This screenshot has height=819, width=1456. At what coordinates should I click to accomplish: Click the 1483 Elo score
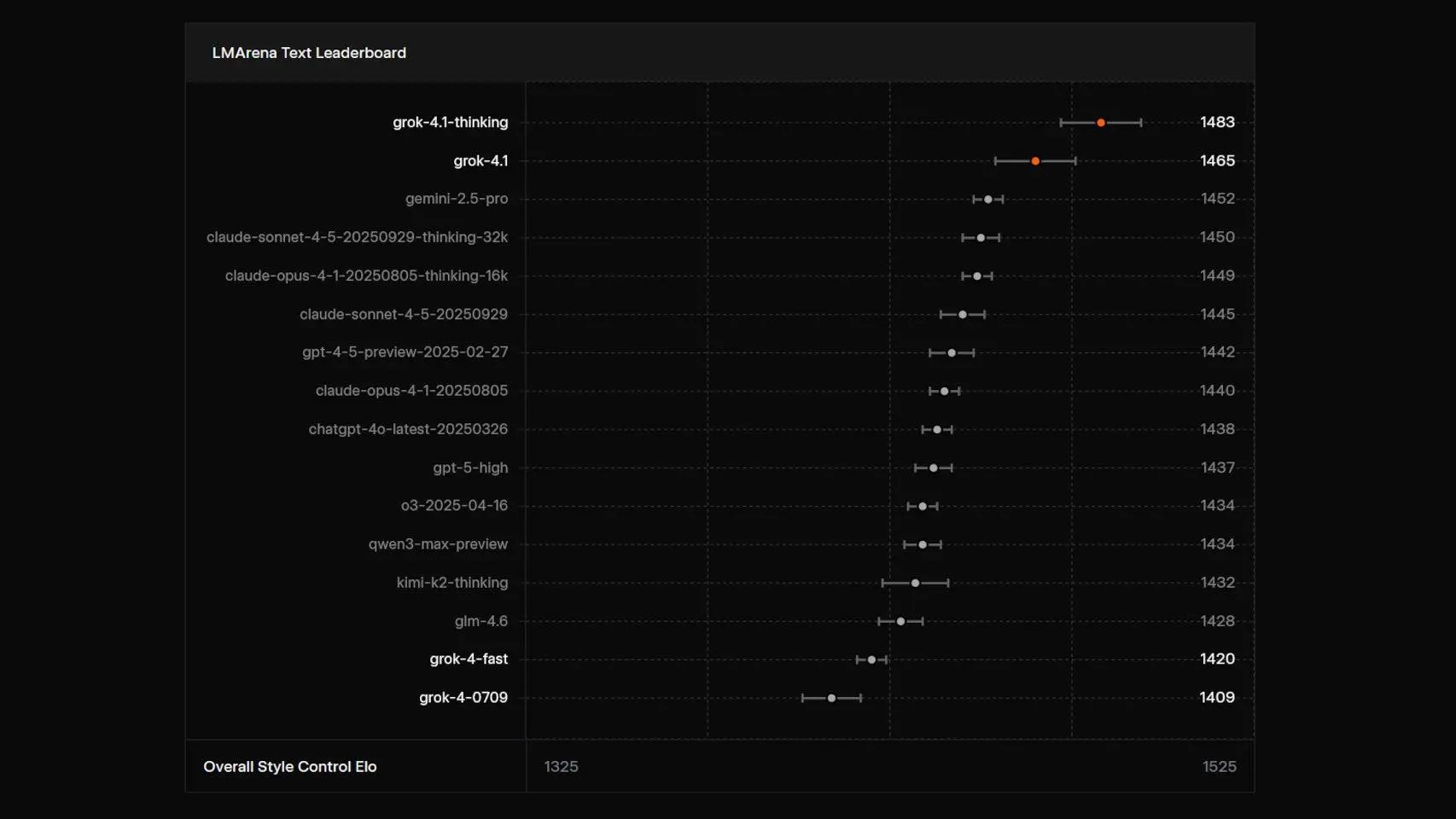pos(1217,123)
